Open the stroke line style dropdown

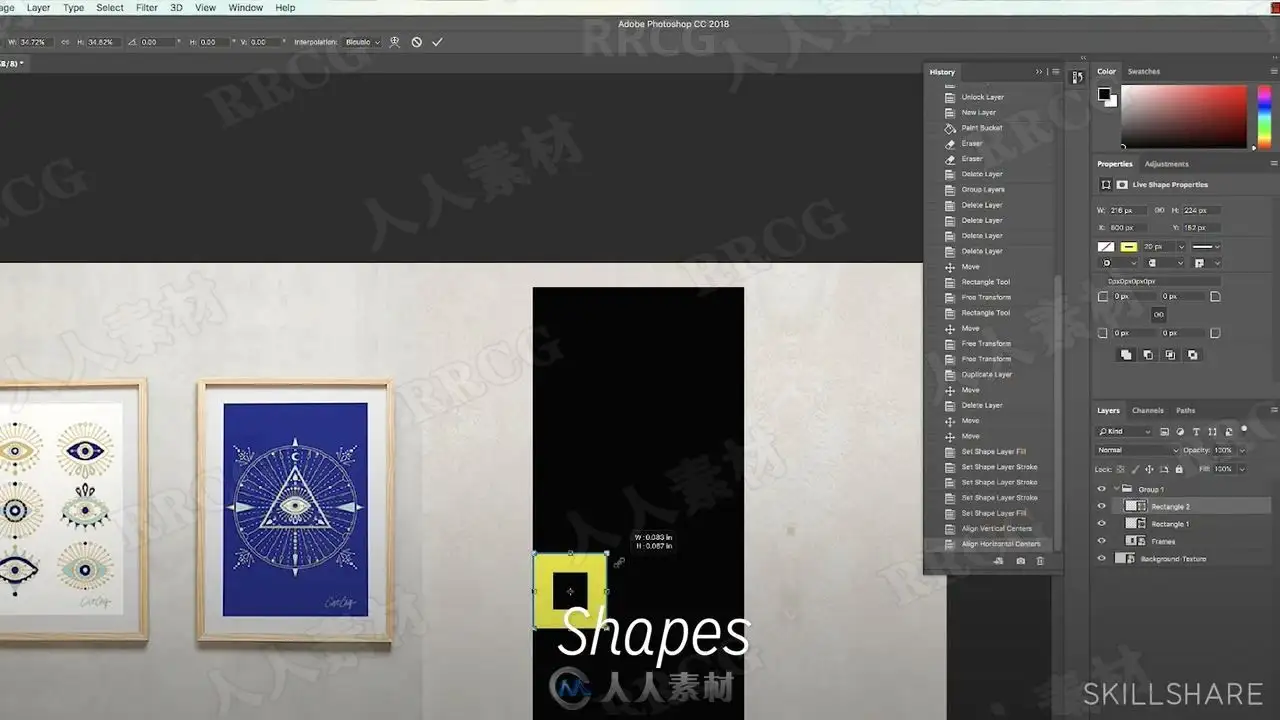click(1207, 247)
